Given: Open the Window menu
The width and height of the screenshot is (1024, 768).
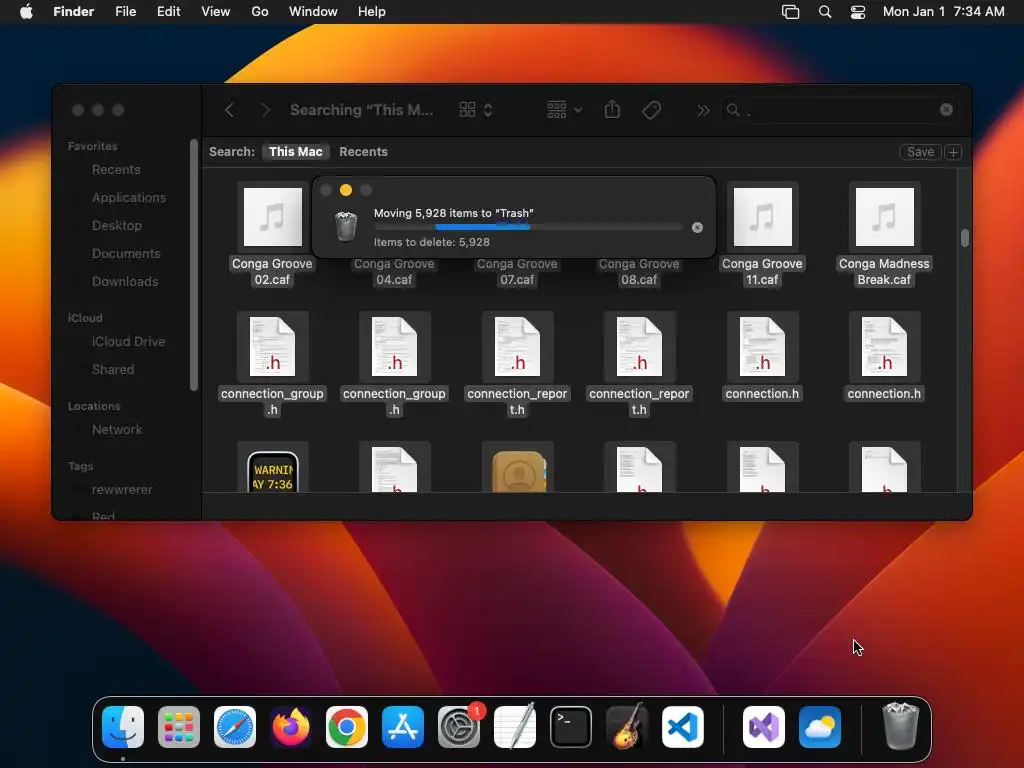Looking at the screenshot, I should pos(313,12).
